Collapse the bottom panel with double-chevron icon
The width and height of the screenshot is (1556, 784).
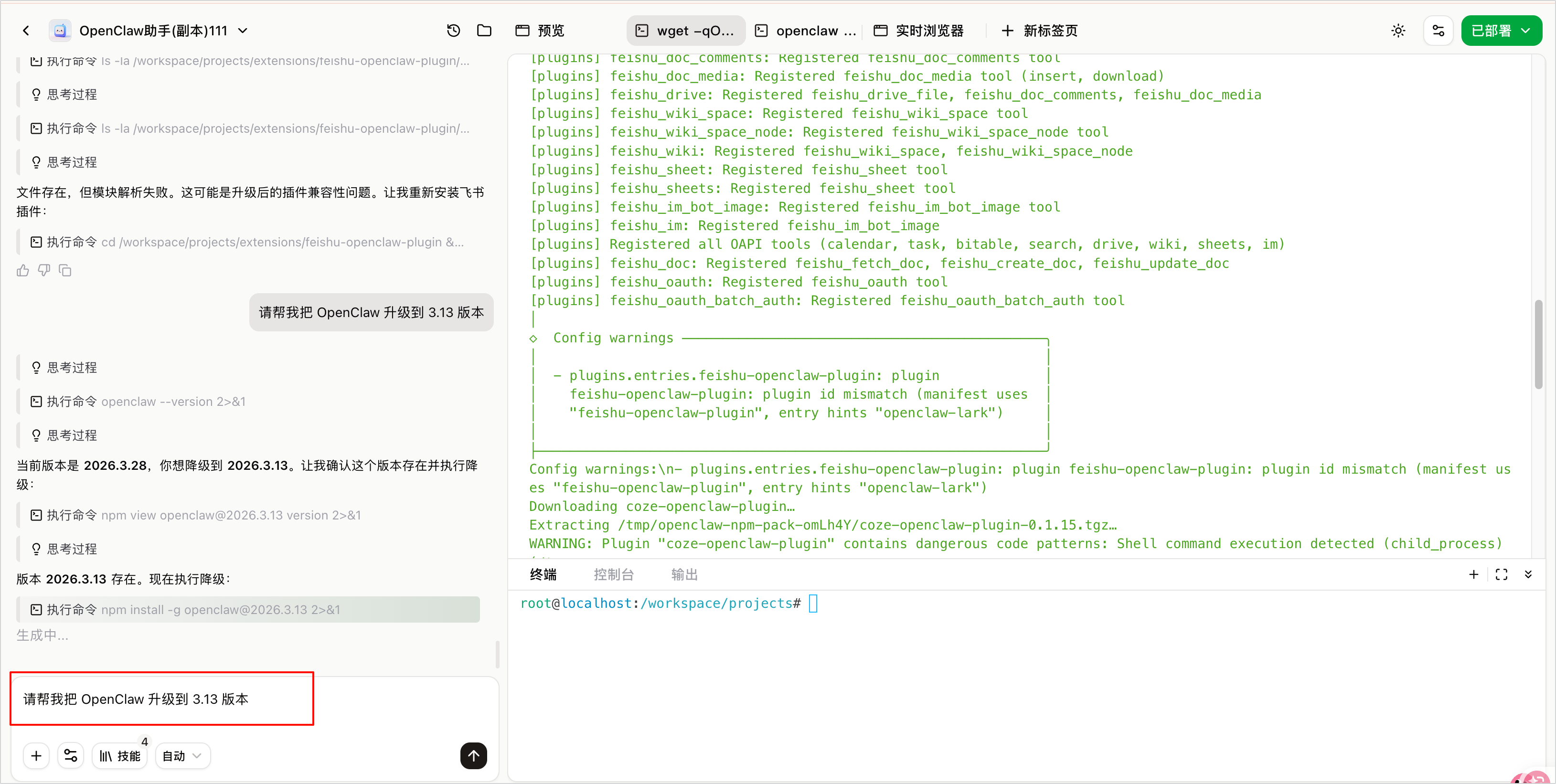pos(1528,574)
